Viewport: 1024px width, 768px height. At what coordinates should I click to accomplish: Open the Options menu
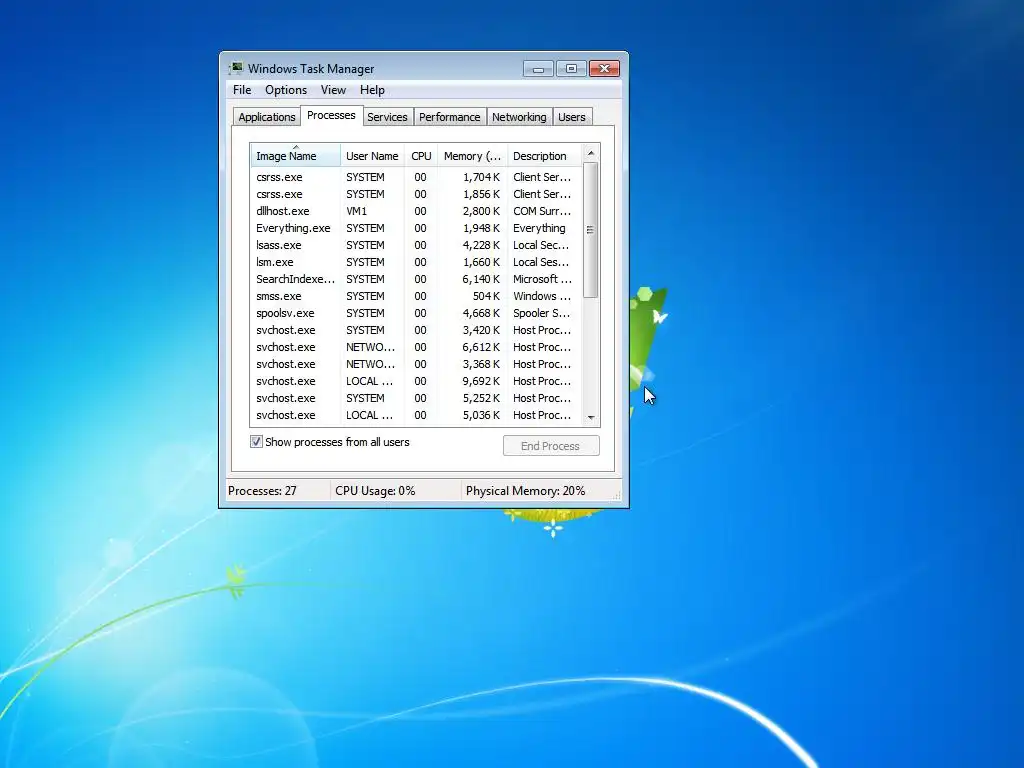[x=285, y=90]
